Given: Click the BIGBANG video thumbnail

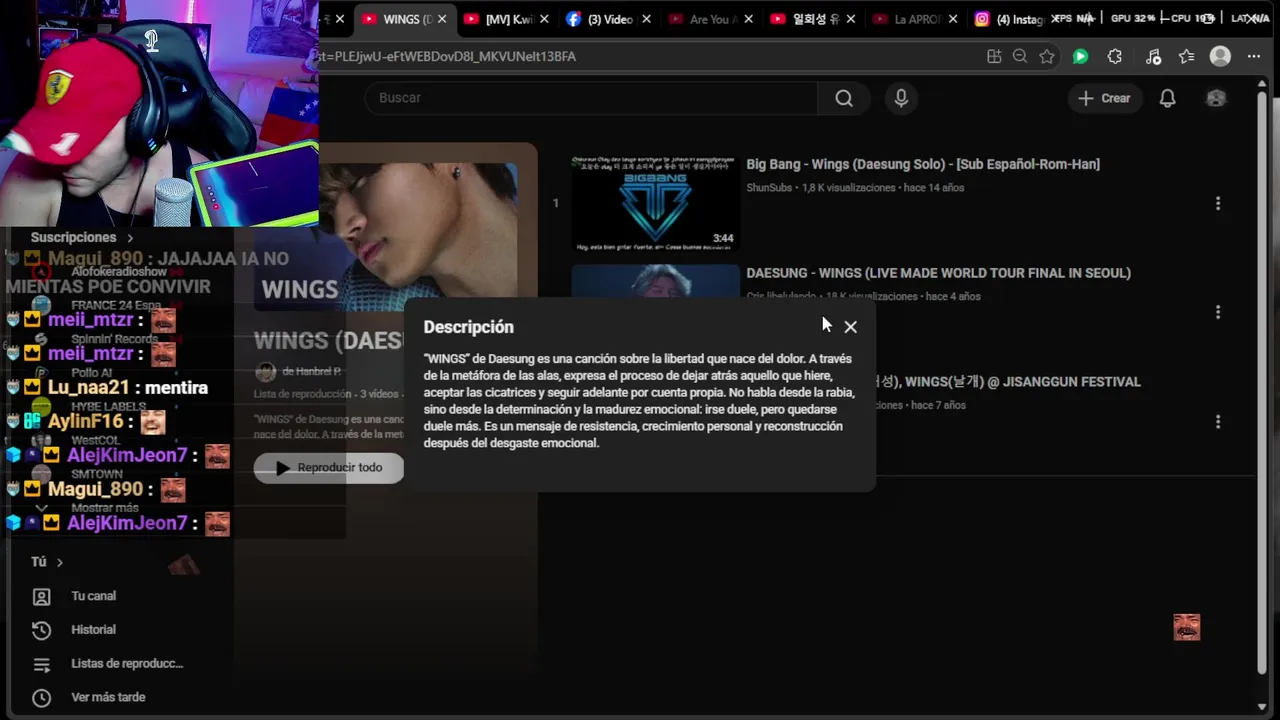Looking at the screenshot, I should 655,203.
